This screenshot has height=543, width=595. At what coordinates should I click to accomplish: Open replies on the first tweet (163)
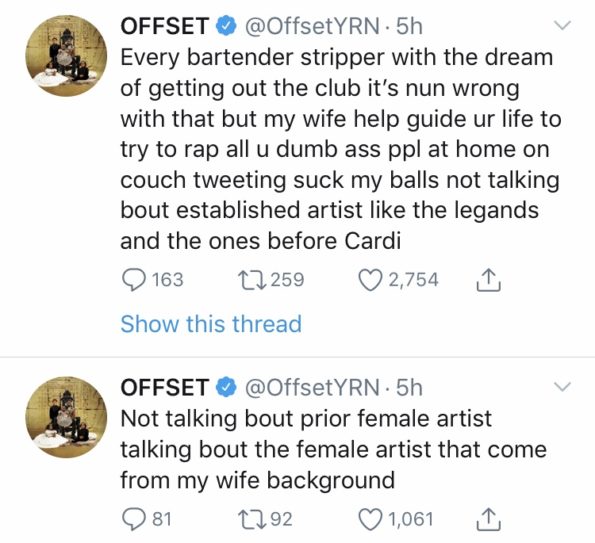click(x=153, y=280)
